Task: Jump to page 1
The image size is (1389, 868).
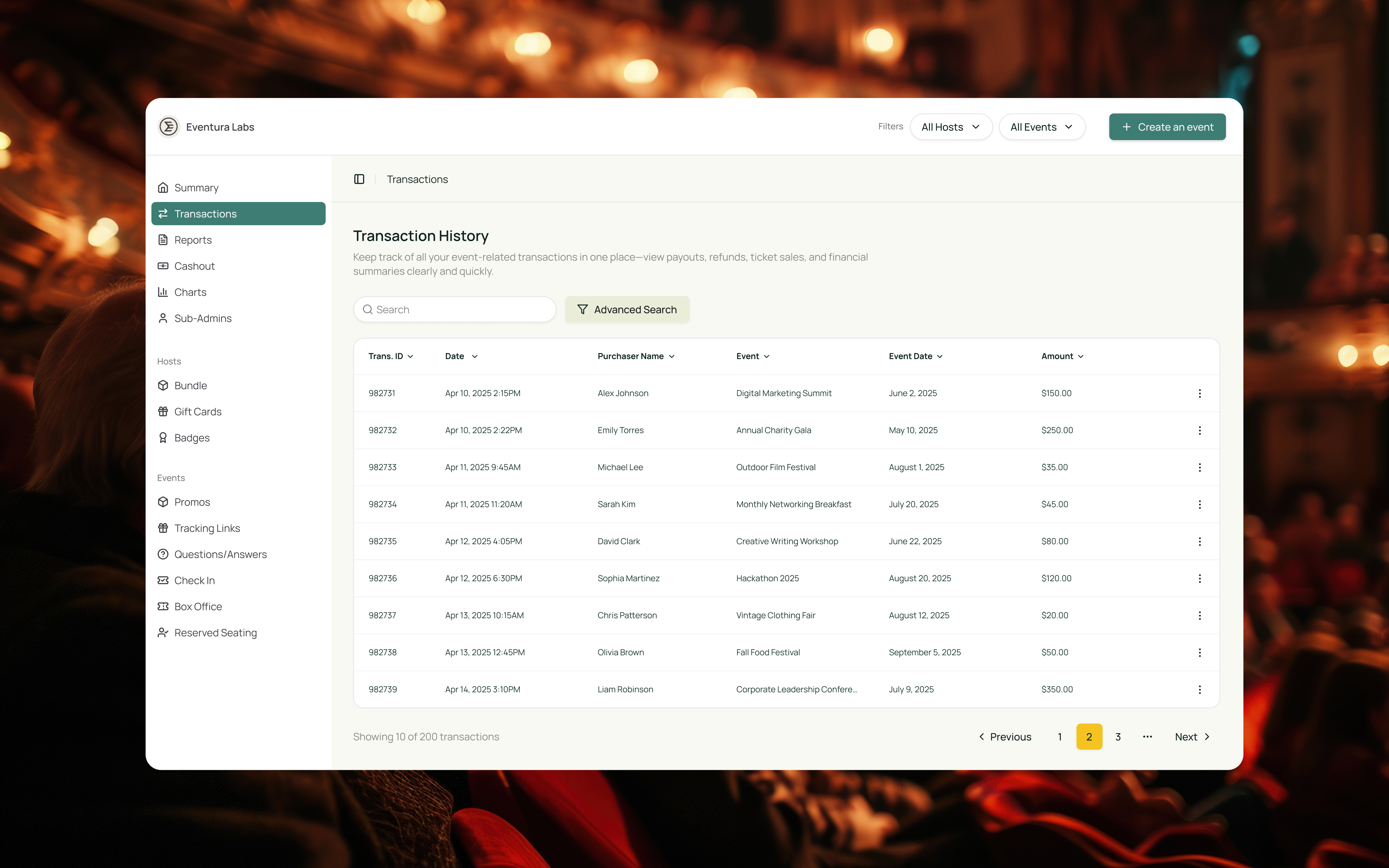Action: (x=1059, y=737)
